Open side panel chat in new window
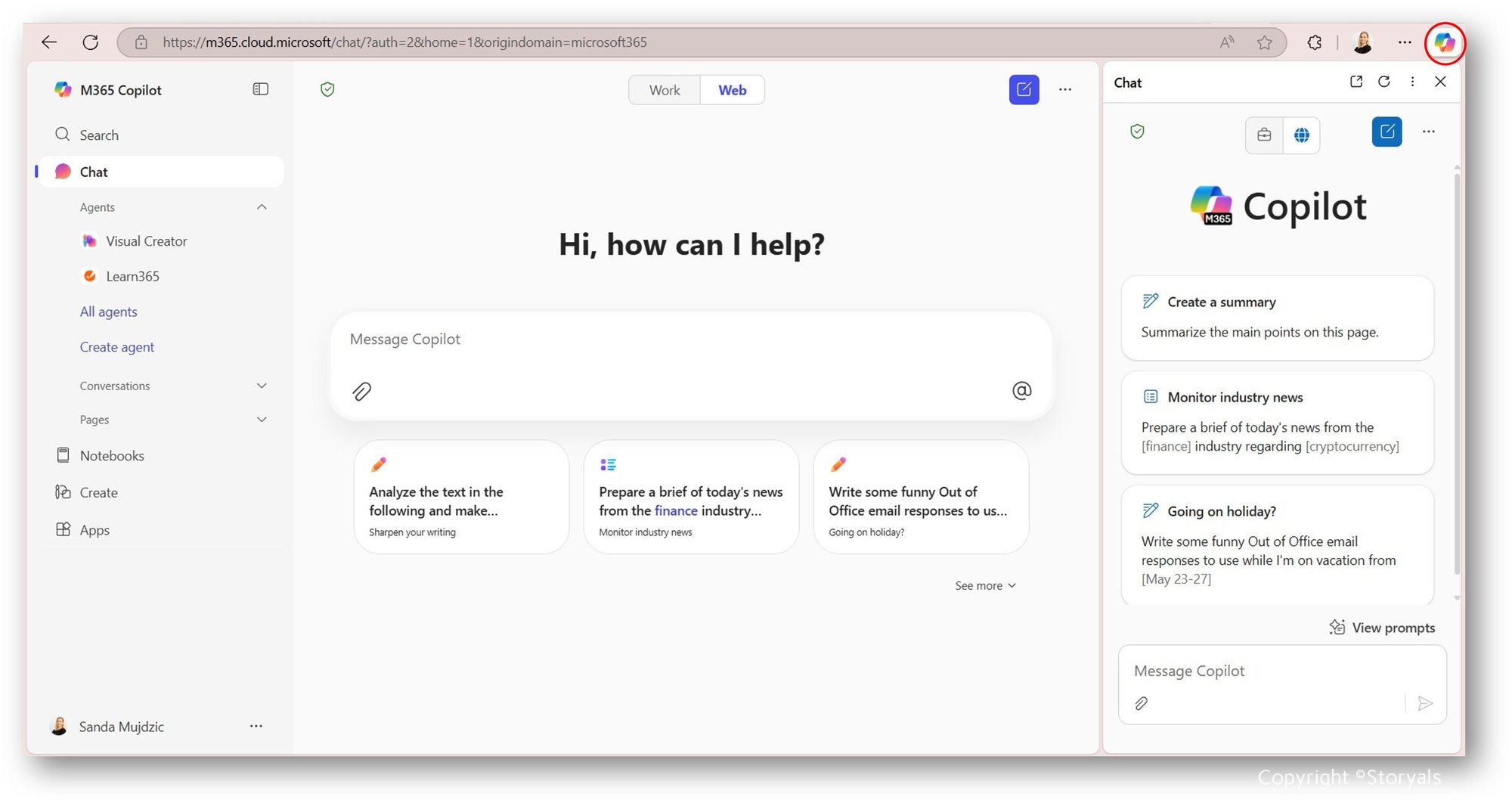1512x803 pixels. coord(1356,82)
